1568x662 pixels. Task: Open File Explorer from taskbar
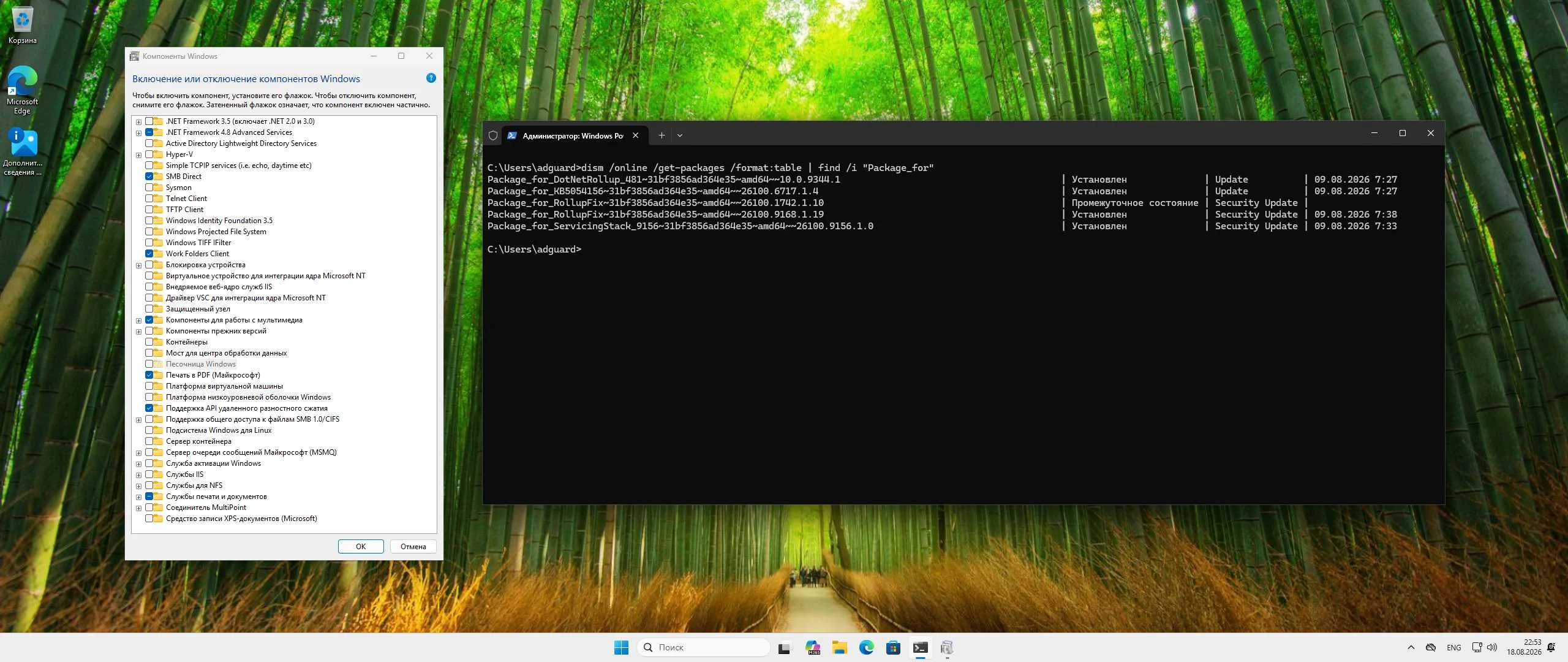coord(839,647)
